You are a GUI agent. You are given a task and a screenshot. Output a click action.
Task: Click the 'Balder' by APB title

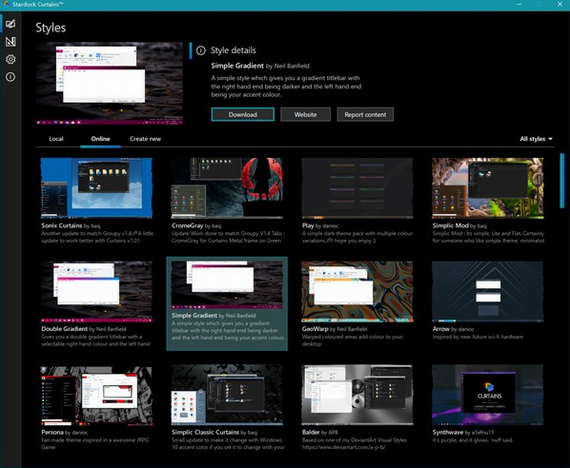click(320, 432)
